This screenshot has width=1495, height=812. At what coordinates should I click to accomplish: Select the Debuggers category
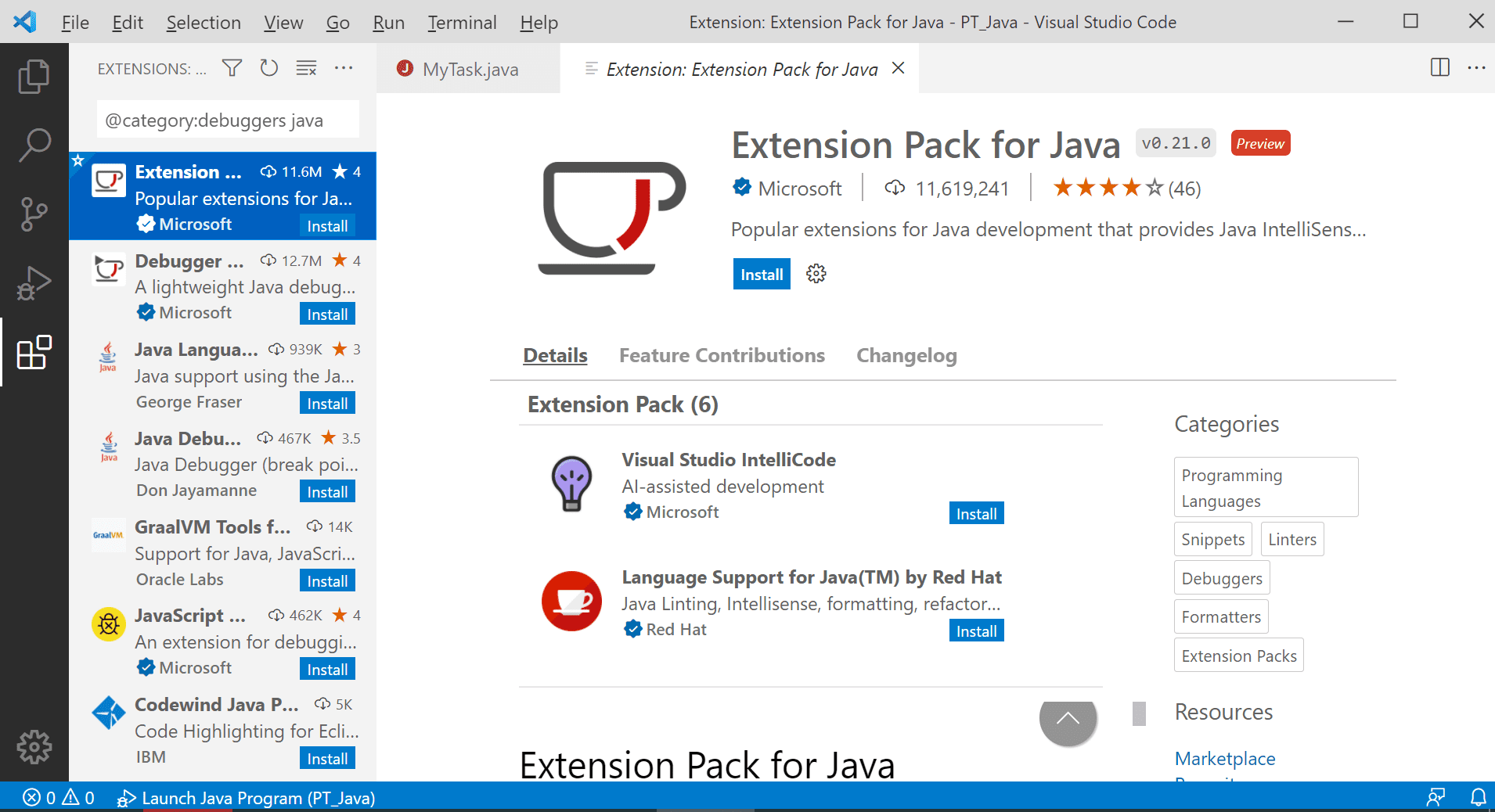click(1221, 578)
